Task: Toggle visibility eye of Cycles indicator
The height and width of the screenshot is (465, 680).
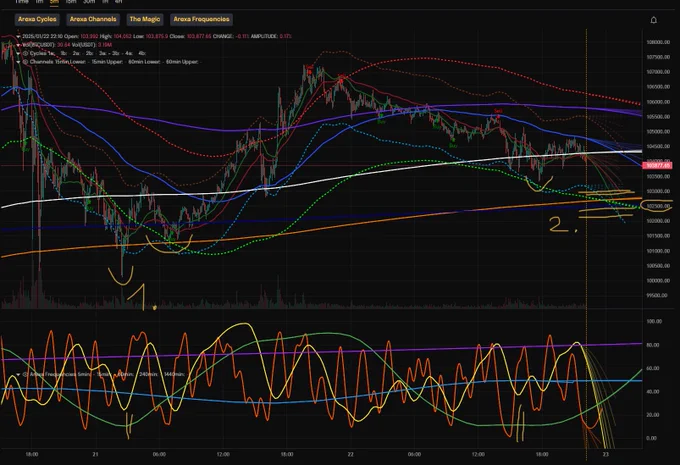Action: tap(25, 53)
